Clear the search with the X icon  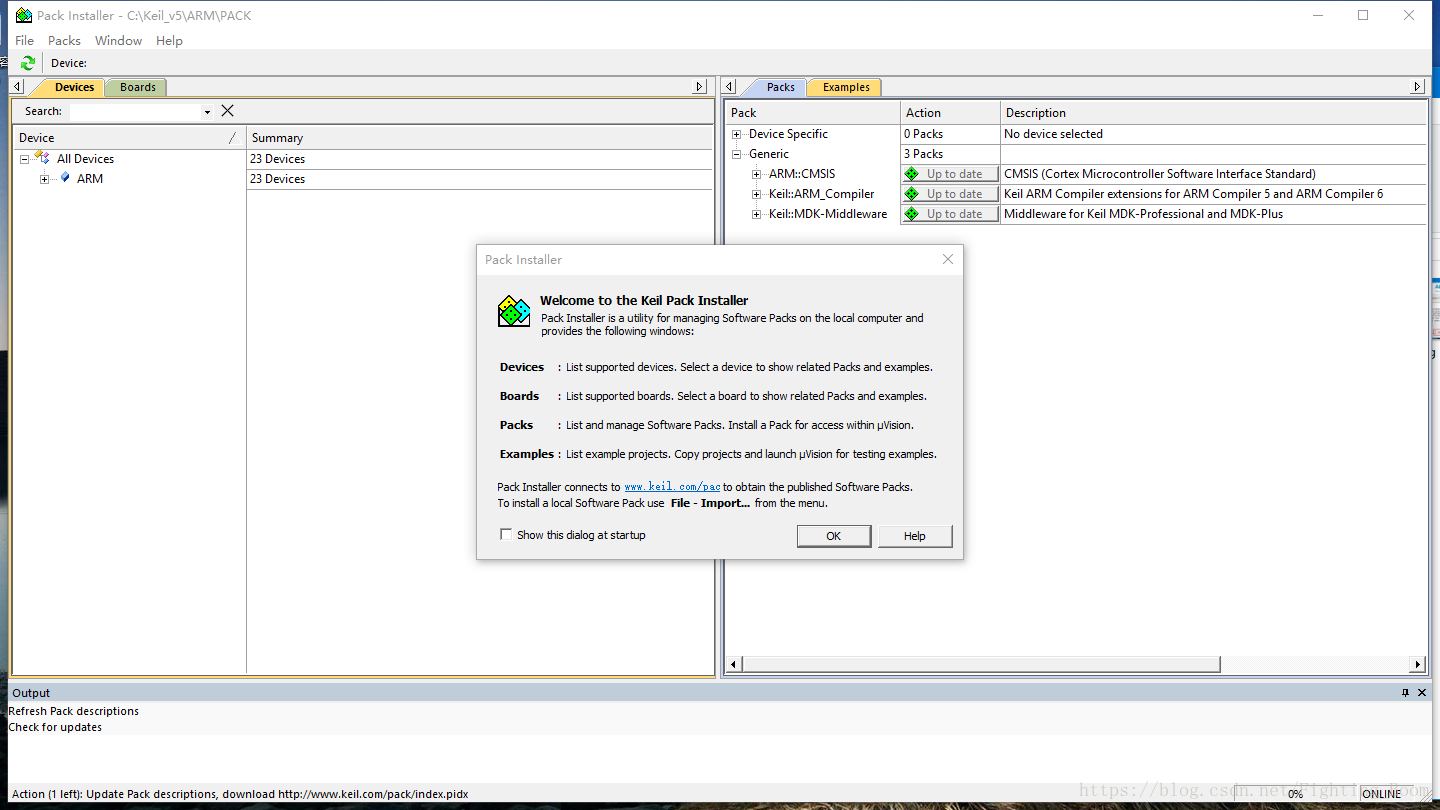click(x=227, y=111)
